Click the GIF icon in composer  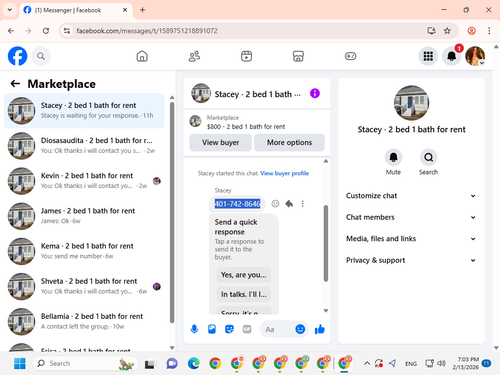point(247,329)
